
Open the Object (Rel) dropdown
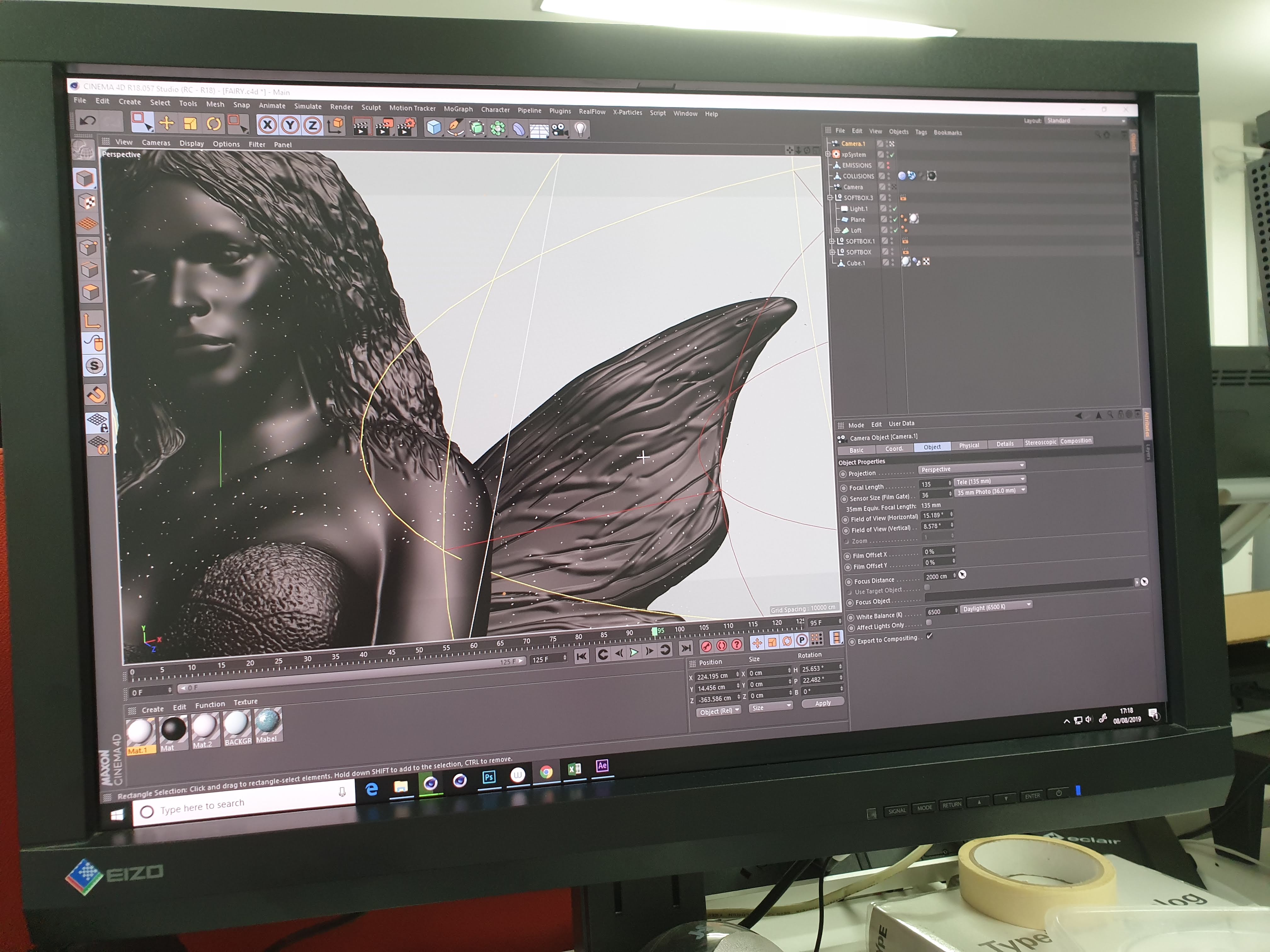coord(718,711)
